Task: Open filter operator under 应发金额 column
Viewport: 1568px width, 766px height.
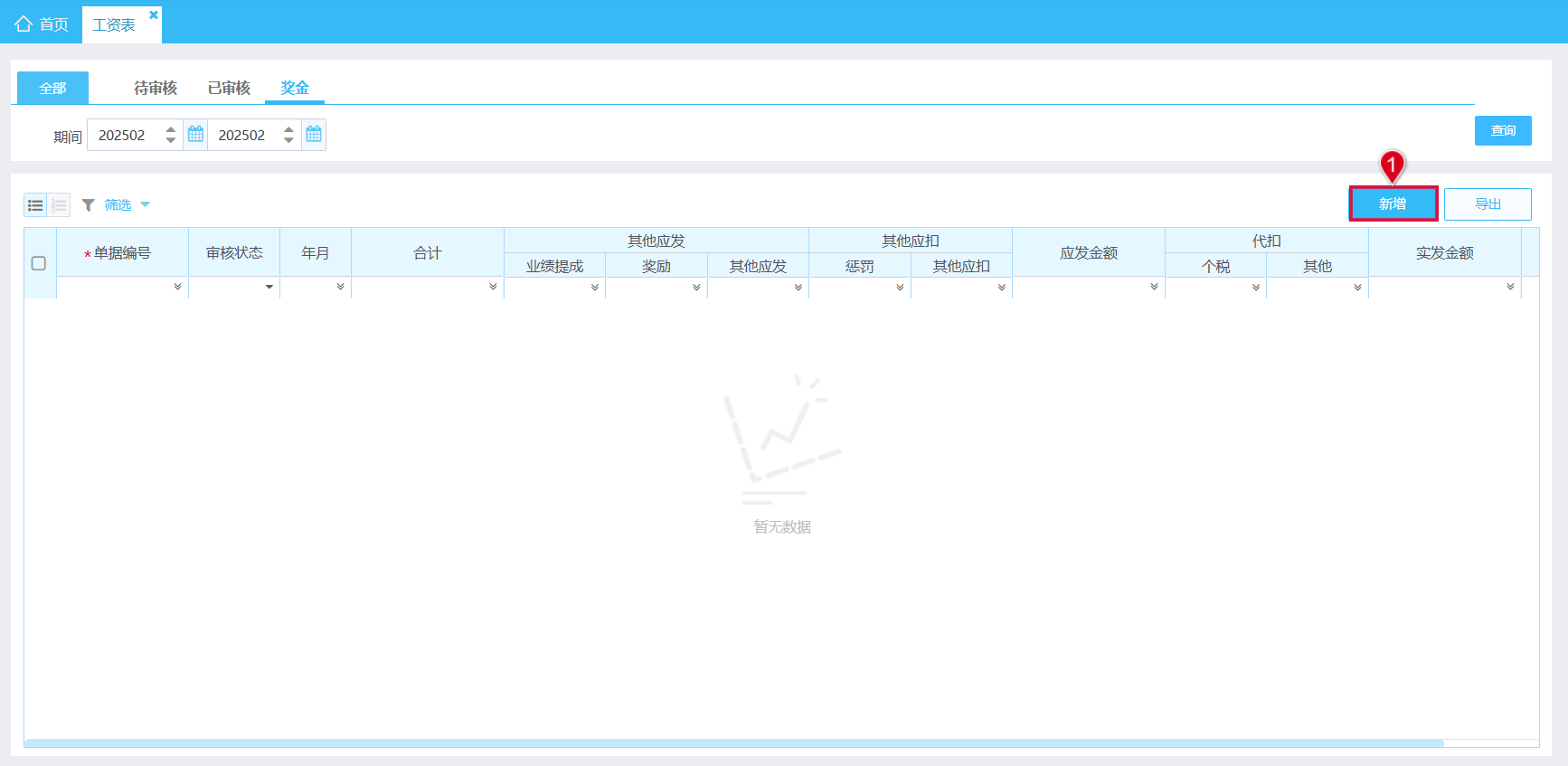Action: pos(1154,287)
